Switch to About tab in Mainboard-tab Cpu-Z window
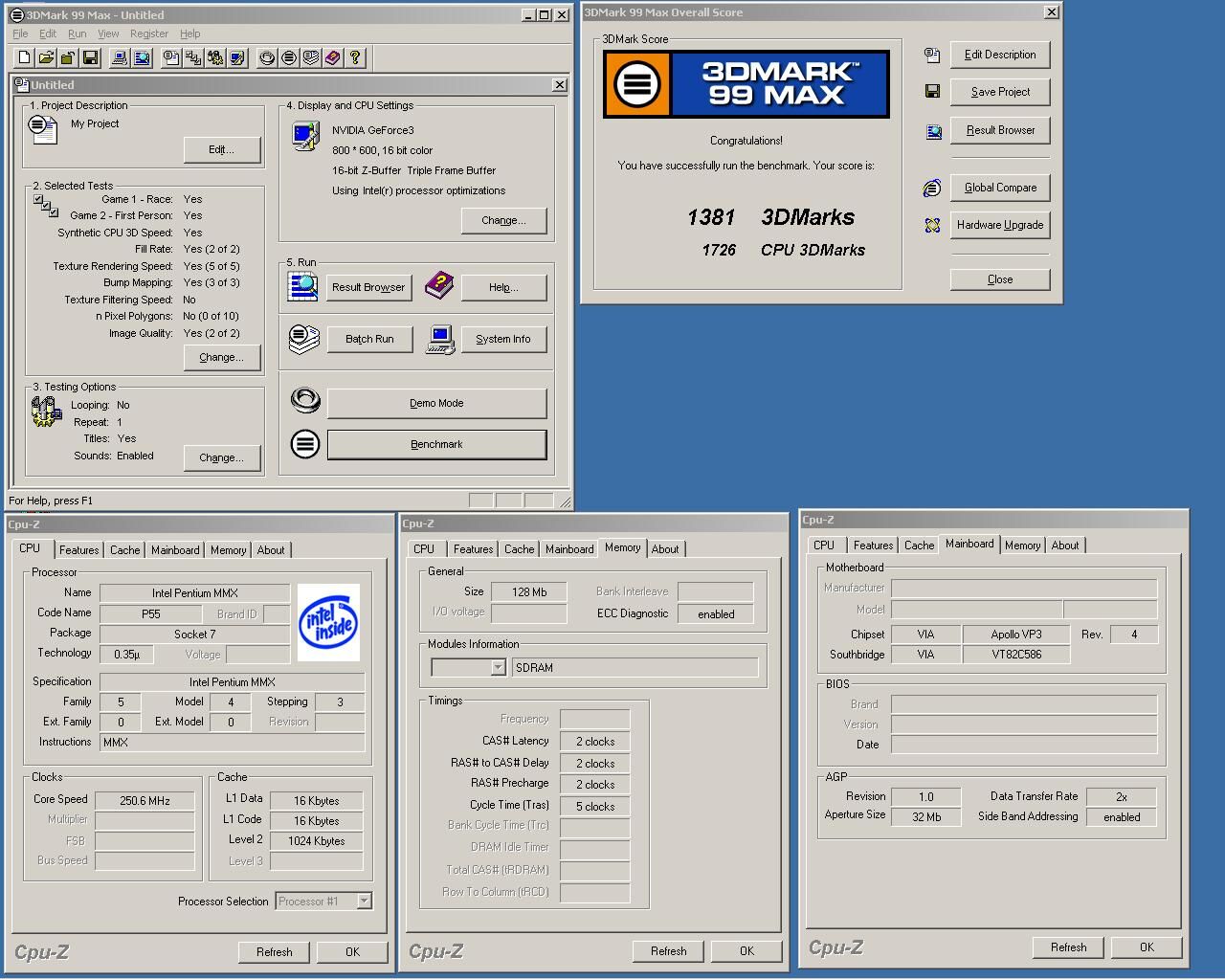The height and width of the screenshot is (980, 1225). (x=1065, y=546)
